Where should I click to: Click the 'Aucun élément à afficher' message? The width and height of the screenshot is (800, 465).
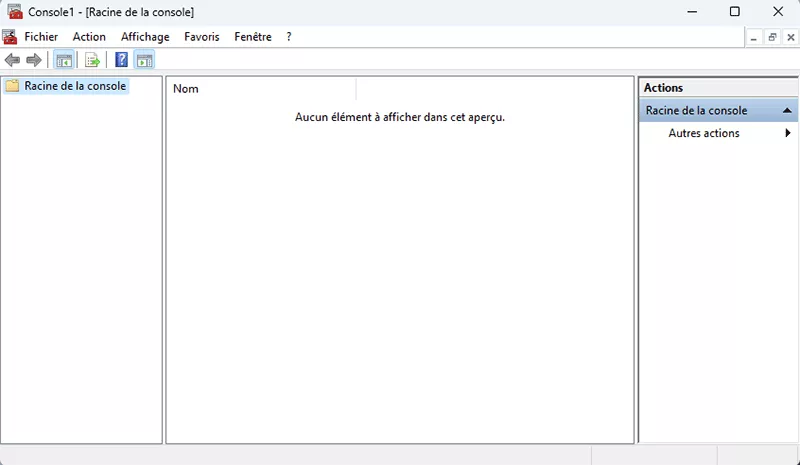point(400,117)
